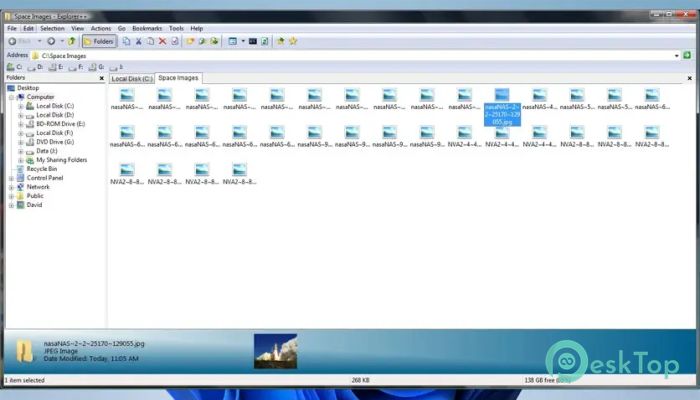
Task: Select Recycle Bin in the tree
Action: [x=42, y=169]
